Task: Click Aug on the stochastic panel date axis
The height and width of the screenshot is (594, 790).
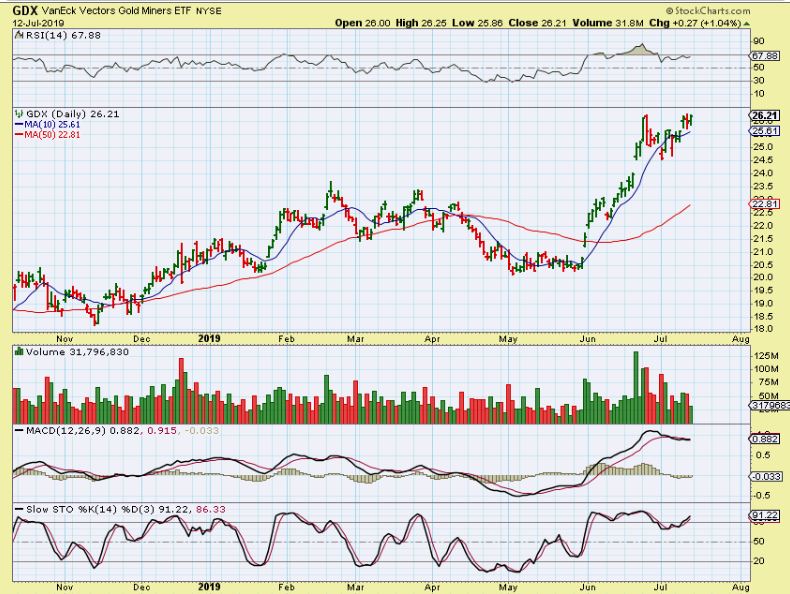Action: pos(741,587)
